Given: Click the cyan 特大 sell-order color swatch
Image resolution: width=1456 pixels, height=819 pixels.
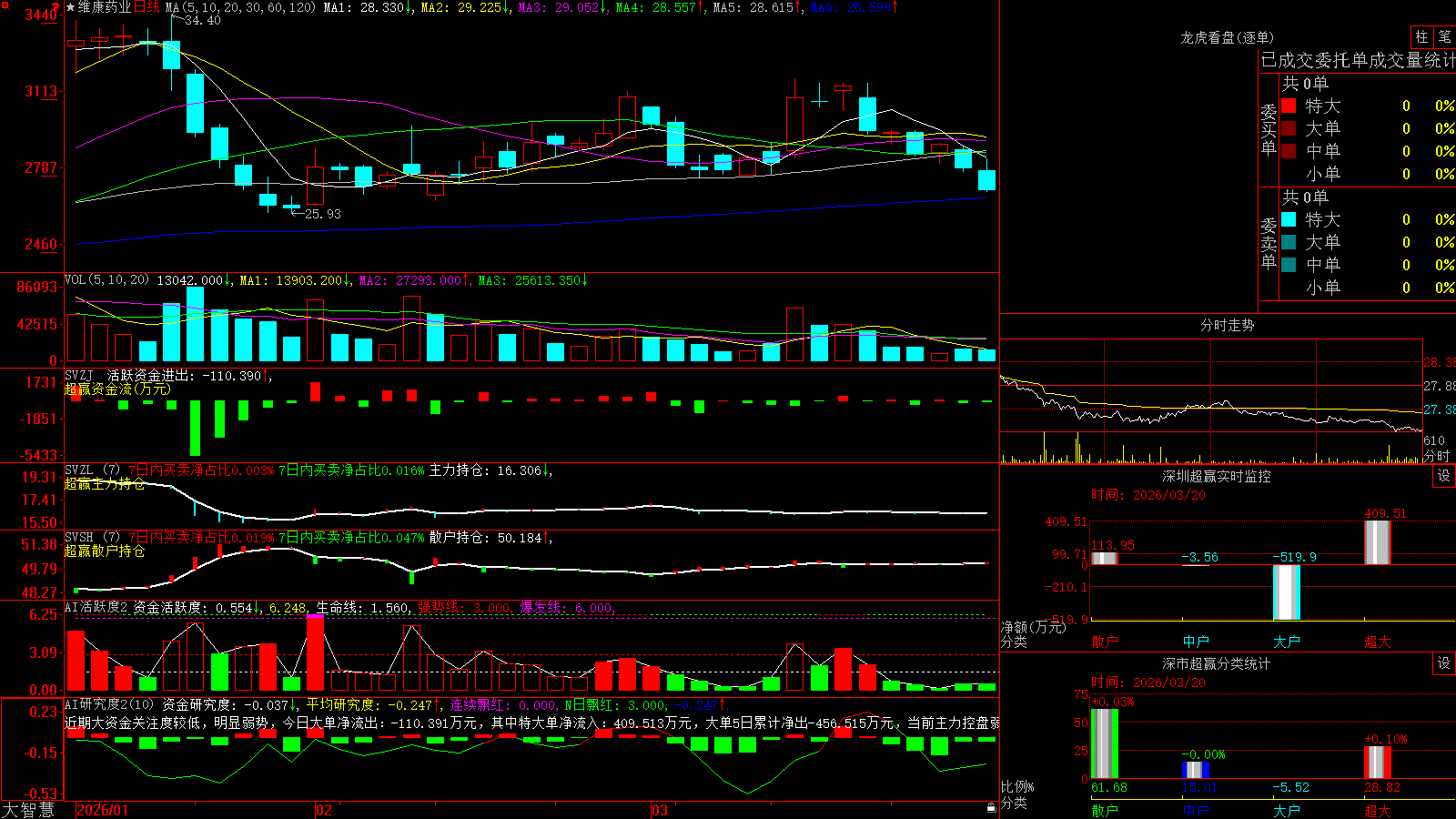Looking at the screenshot, I should coord(1289,219).
